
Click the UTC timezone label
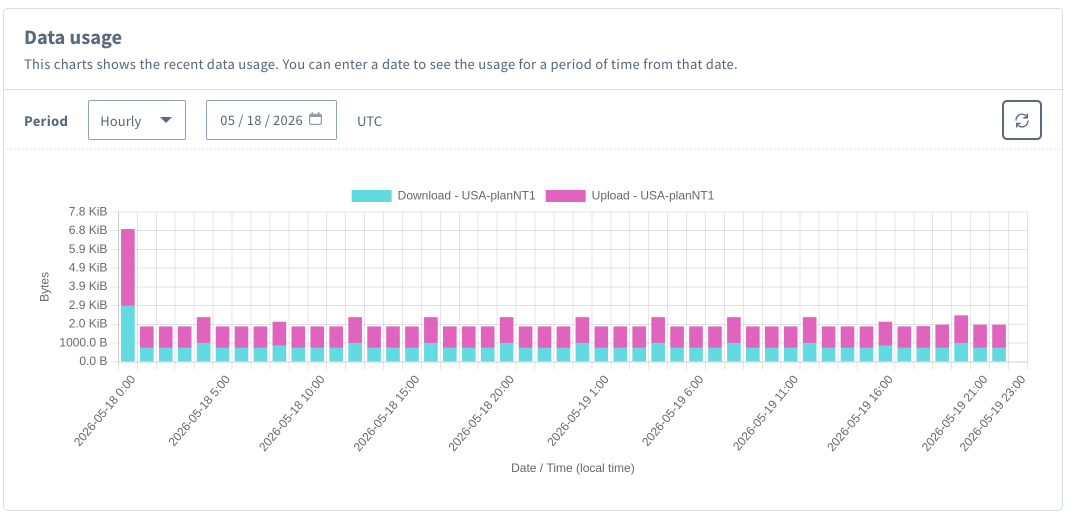pyautogui.click(x=370, y=121)
